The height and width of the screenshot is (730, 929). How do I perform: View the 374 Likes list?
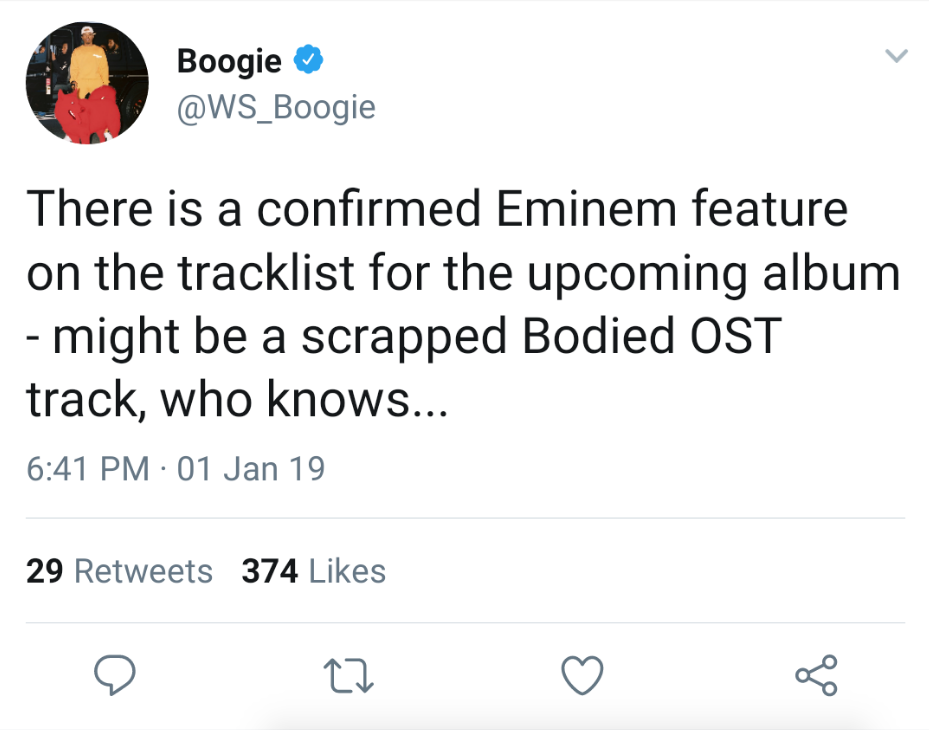[x=313, y=571]
